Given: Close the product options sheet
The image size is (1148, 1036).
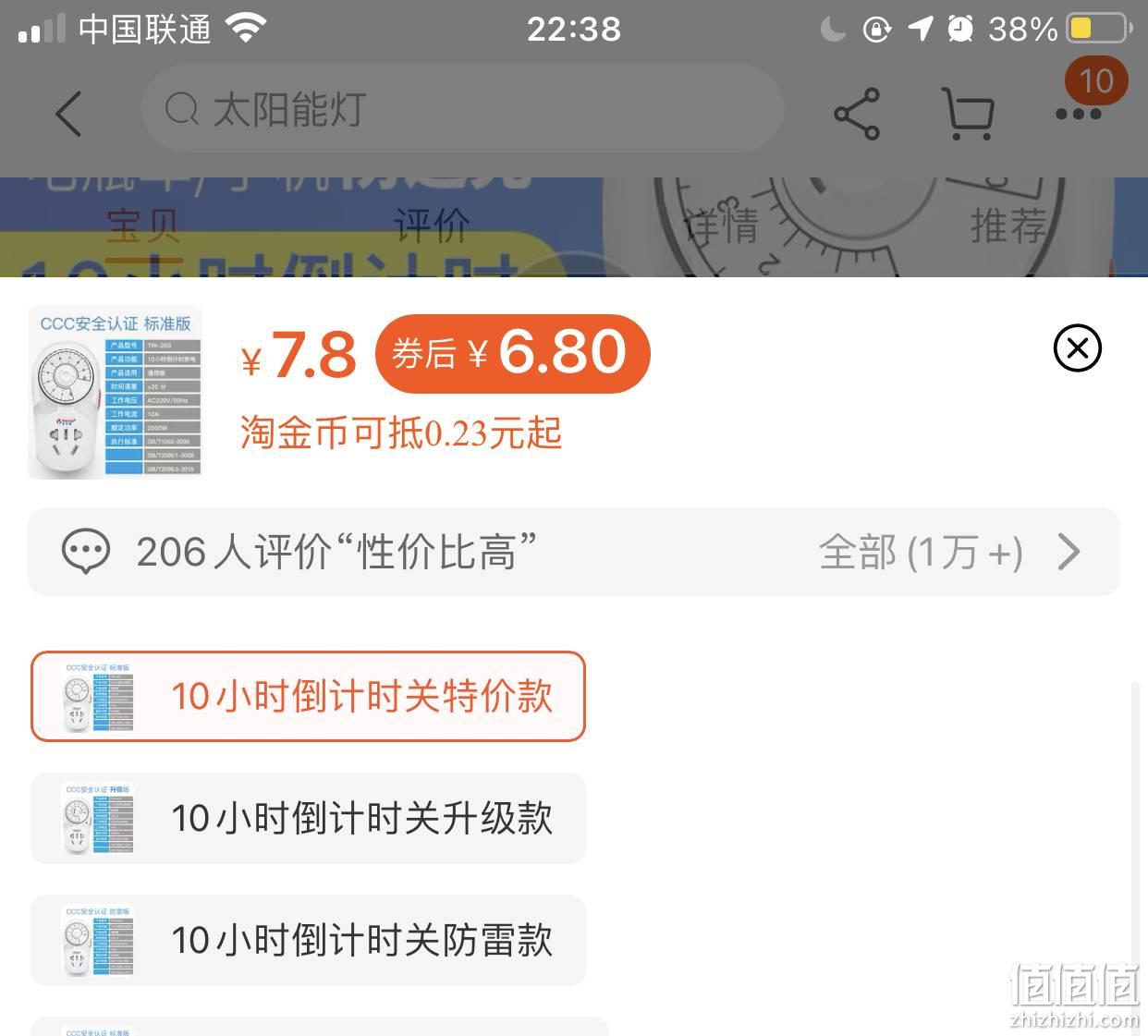Looking at the screenshot, I should click(1077, 348).
